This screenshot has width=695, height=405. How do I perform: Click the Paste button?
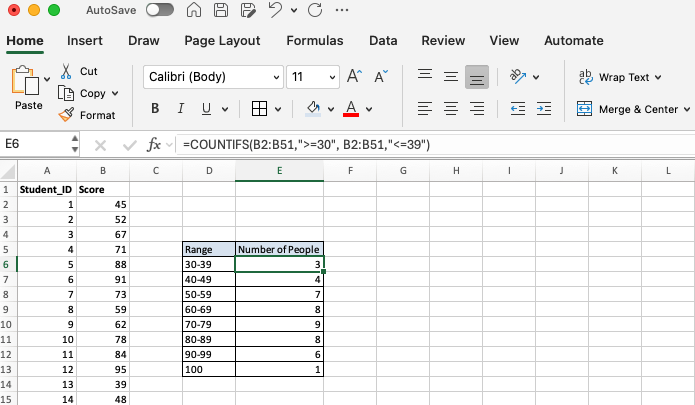pyautogui.click(x=27, y=88)
